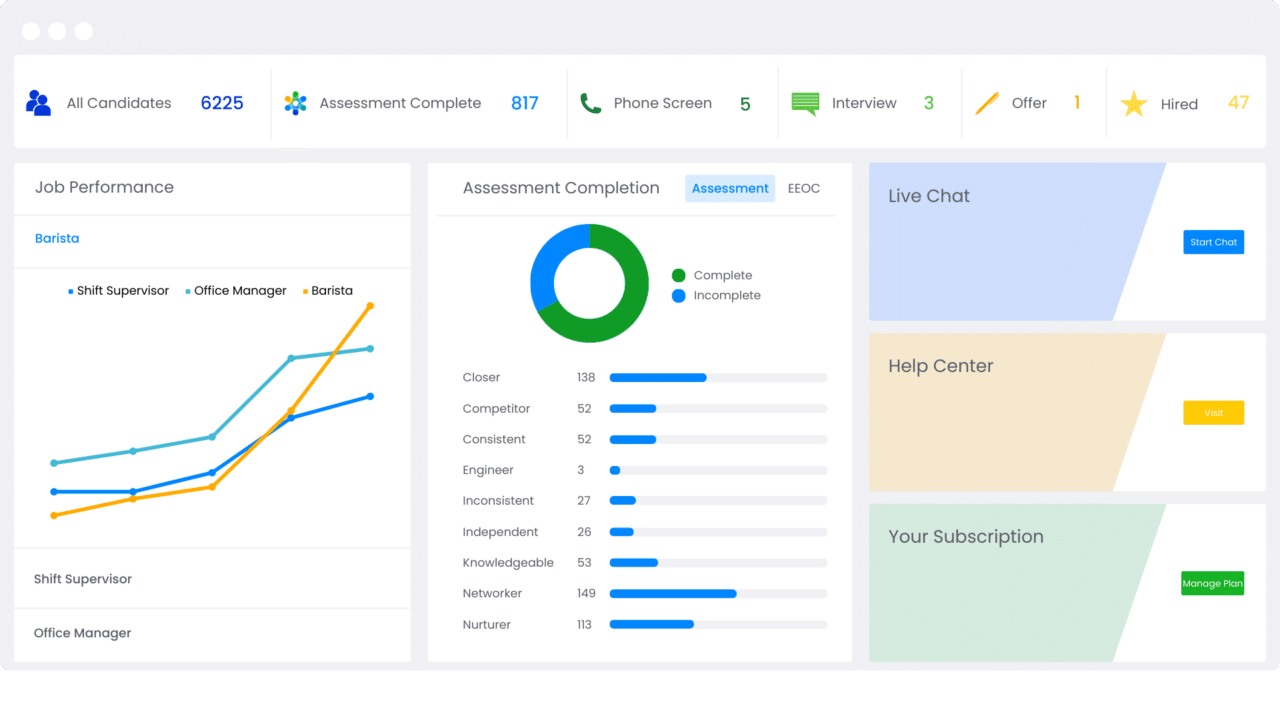The height and width of the screenshot is (720, 1280).
Task: Toggle Incomplete legend blue dot
Action: pyautogui.click(x=679, y=296)
